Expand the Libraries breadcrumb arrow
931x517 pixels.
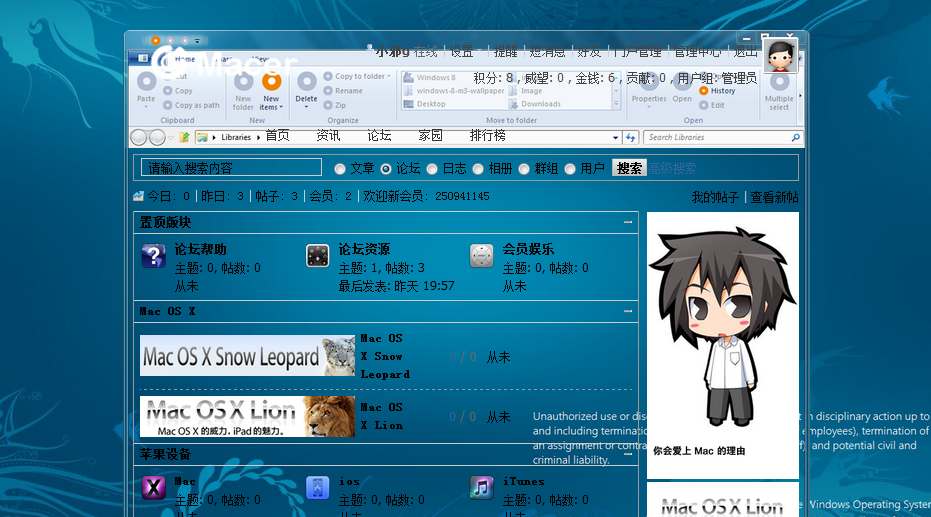click(258, 137)
